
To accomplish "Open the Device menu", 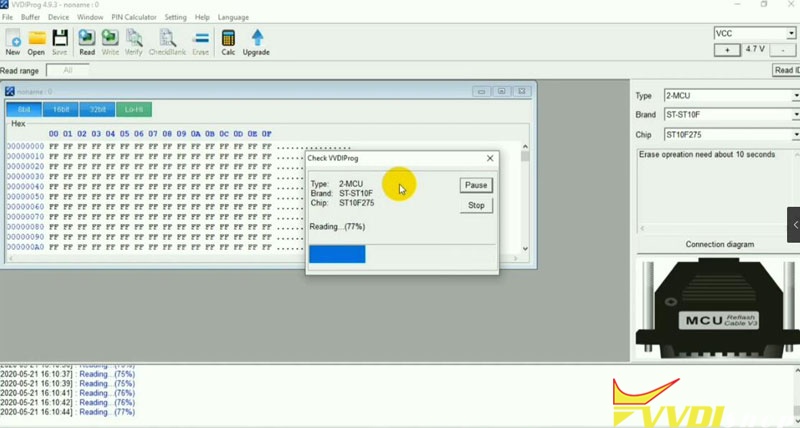I will [x=59, y=17].
